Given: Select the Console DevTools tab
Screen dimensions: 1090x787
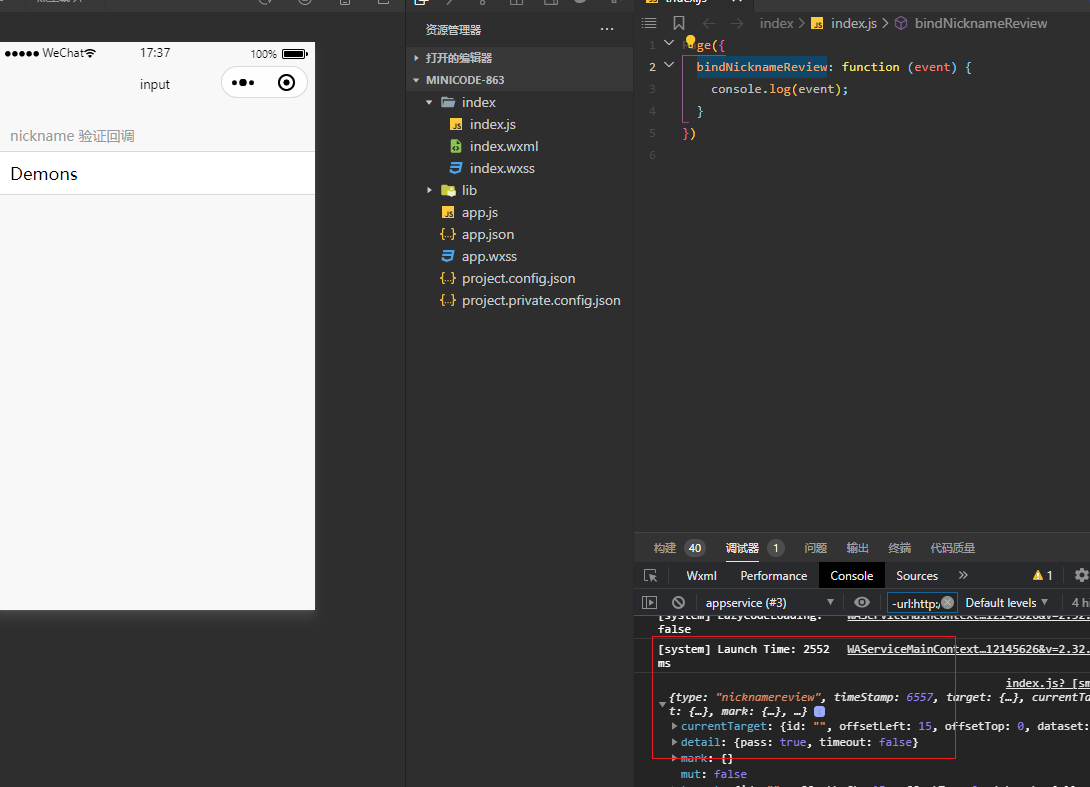Looking at the screenshot, I should tap(852, 576).
